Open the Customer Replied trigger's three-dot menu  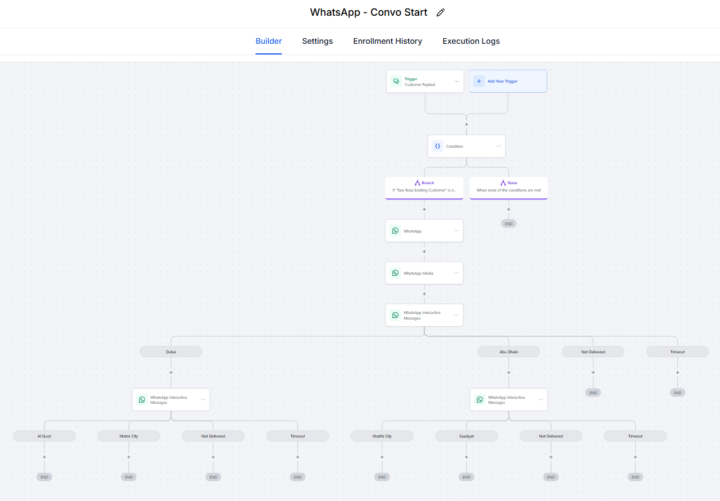click(456, 81)
